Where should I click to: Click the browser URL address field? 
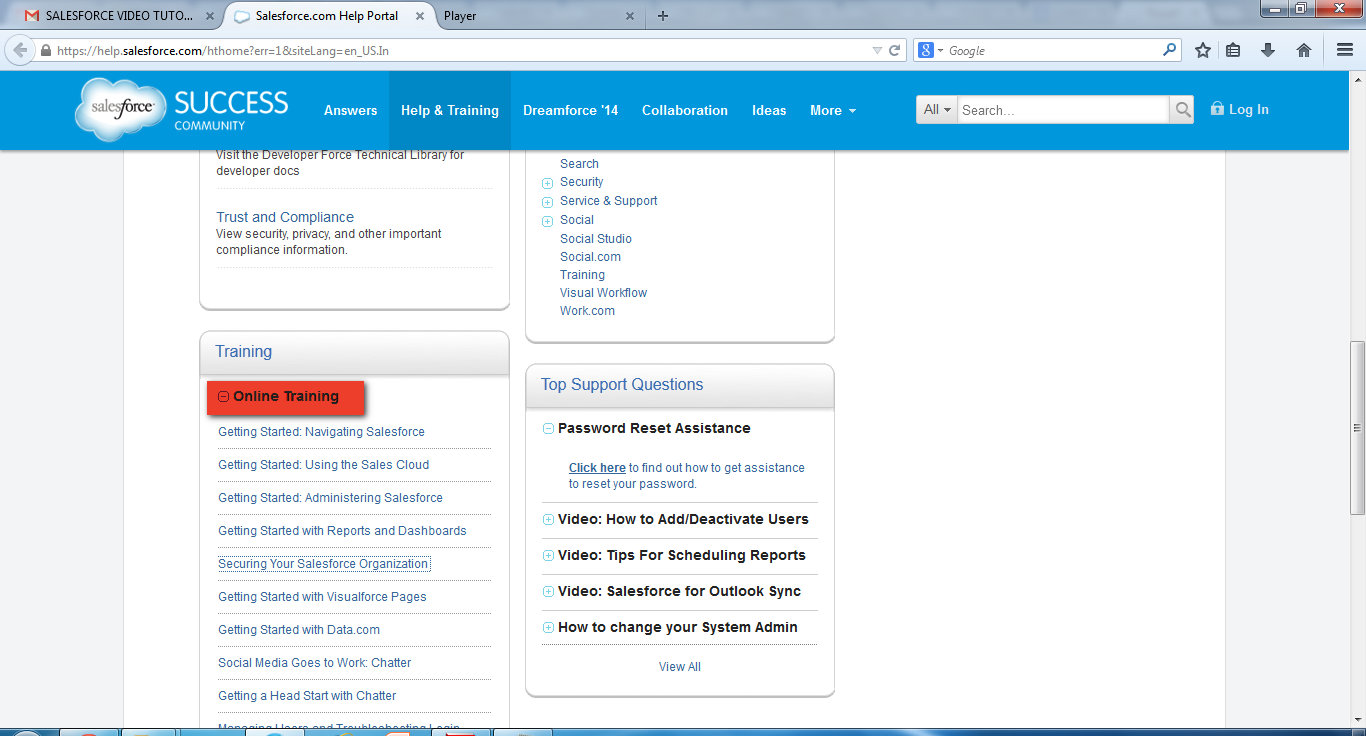coord(460,50)
